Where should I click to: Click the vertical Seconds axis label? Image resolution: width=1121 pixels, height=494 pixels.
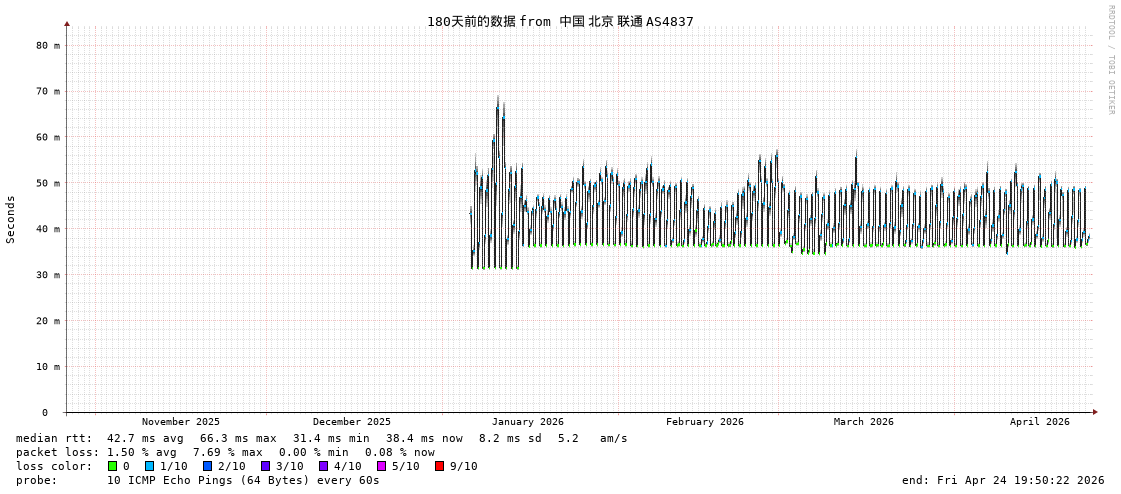(11, 219)
